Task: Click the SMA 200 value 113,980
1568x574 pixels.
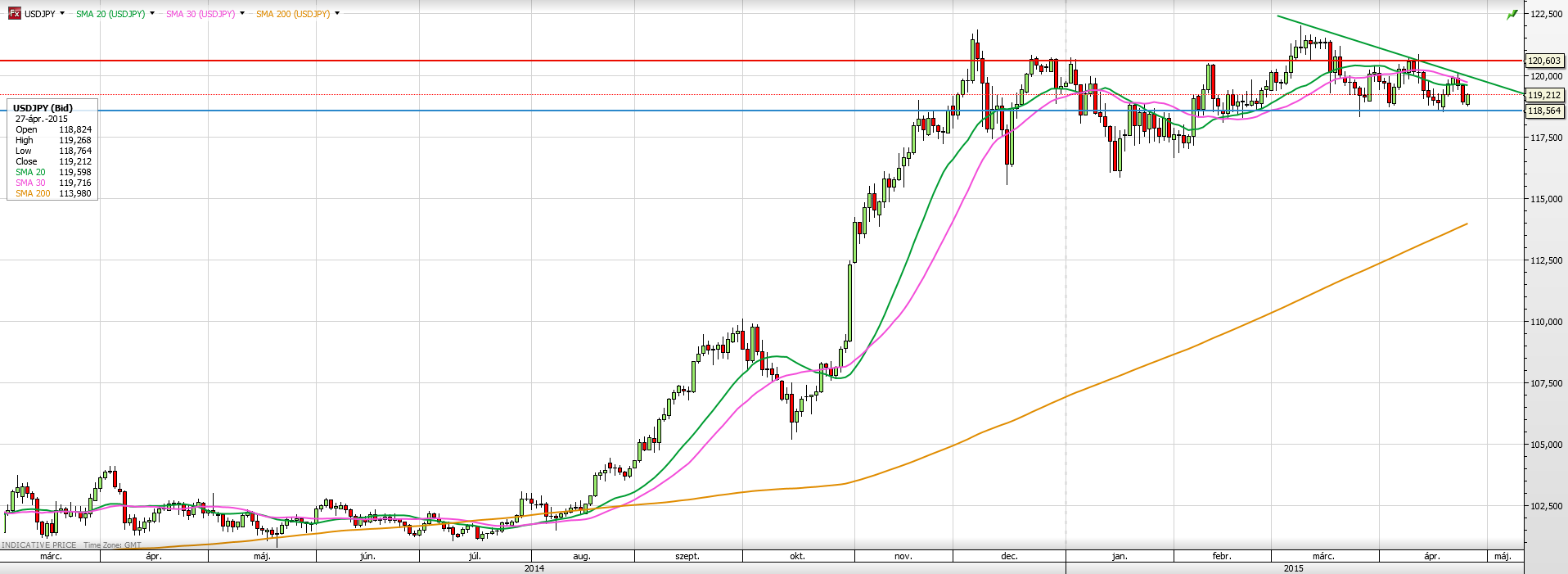Action: pyautogui.click(x=75, y=193)
